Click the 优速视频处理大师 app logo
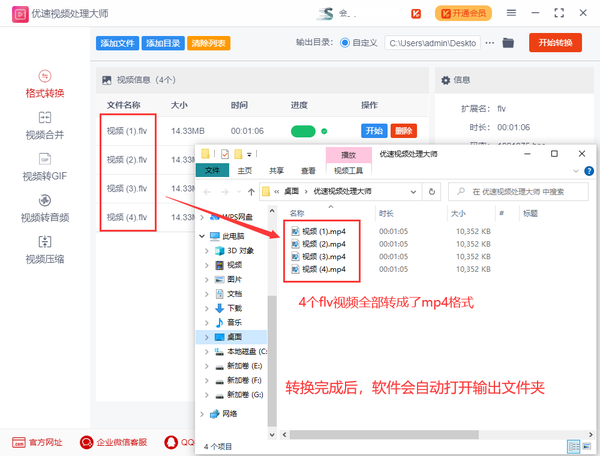The height and width of the screenshot is (456, 600). (20, 14)
